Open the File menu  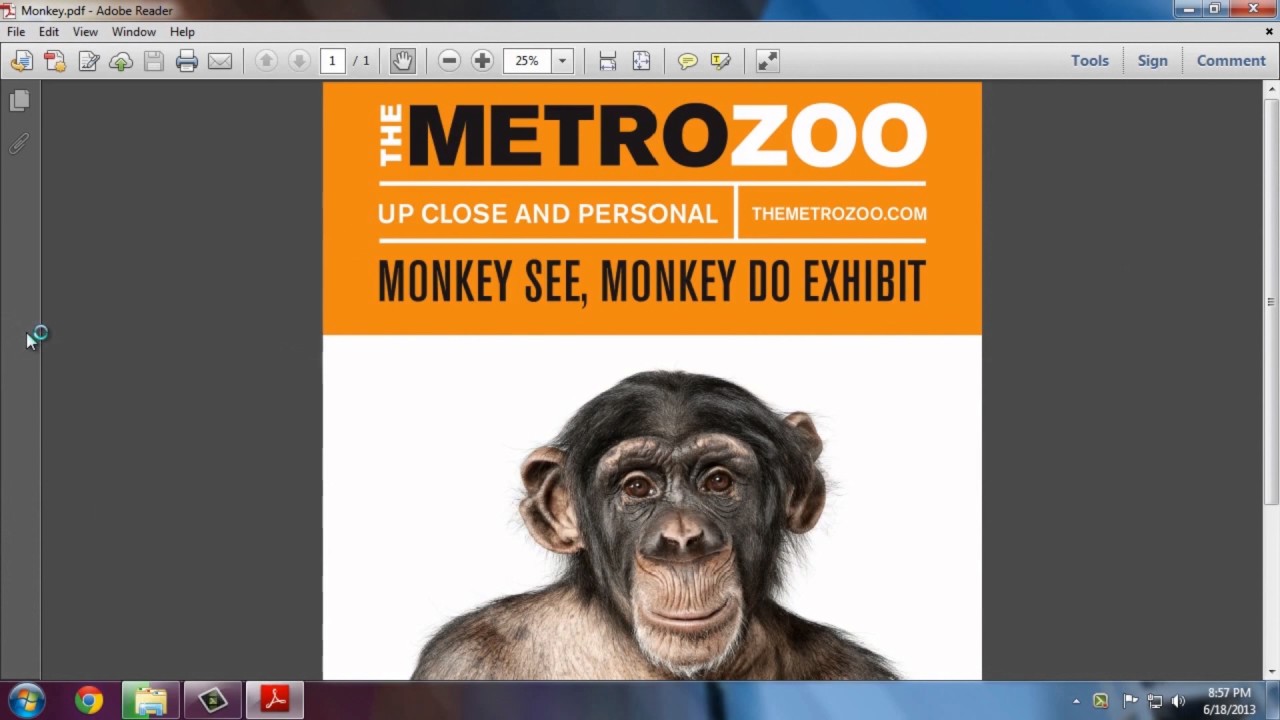coord(16,32)
